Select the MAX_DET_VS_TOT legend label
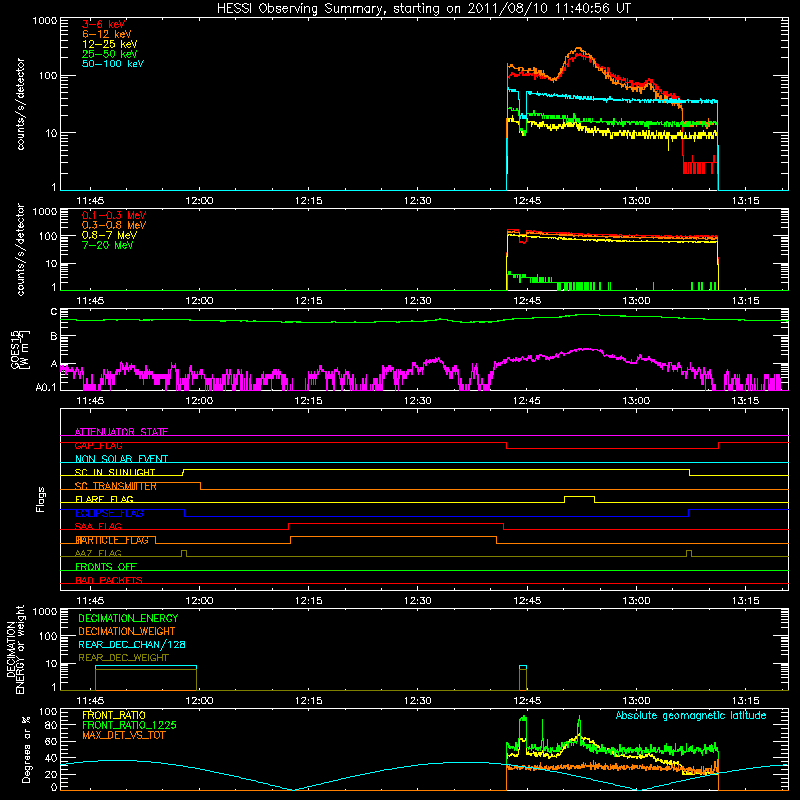Image resolution: width=800 pixels, height=800 pixels. tap(124, 735)
